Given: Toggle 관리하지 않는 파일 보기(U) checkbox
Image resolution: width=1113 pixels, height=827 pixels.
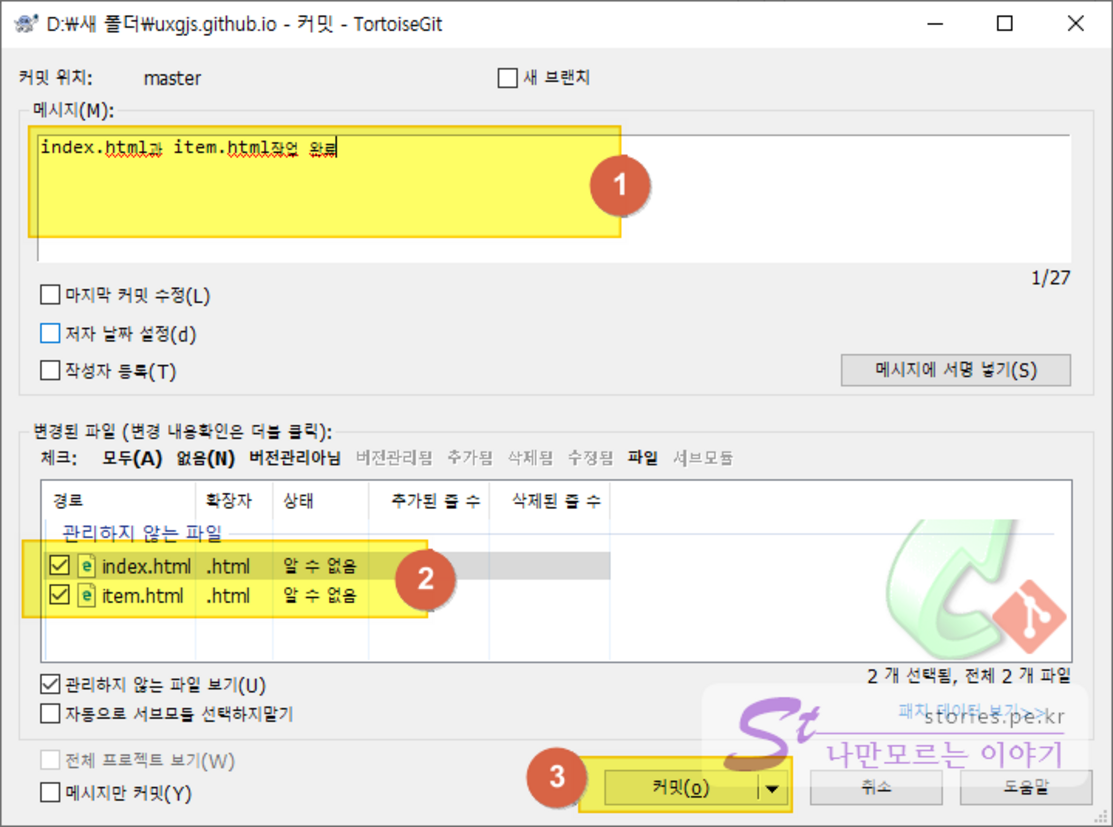Looking at the screenshot, I should (x=50, y=685).
